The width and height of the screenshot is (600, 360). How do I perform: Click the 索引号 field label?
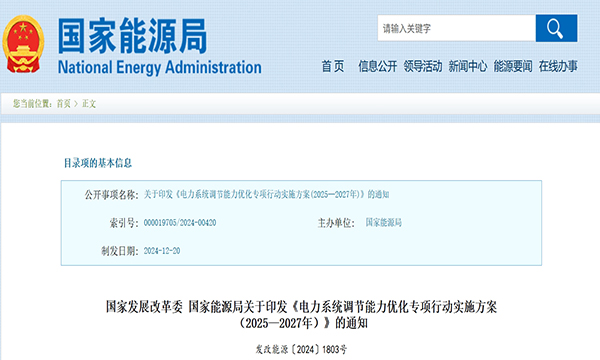124,223
